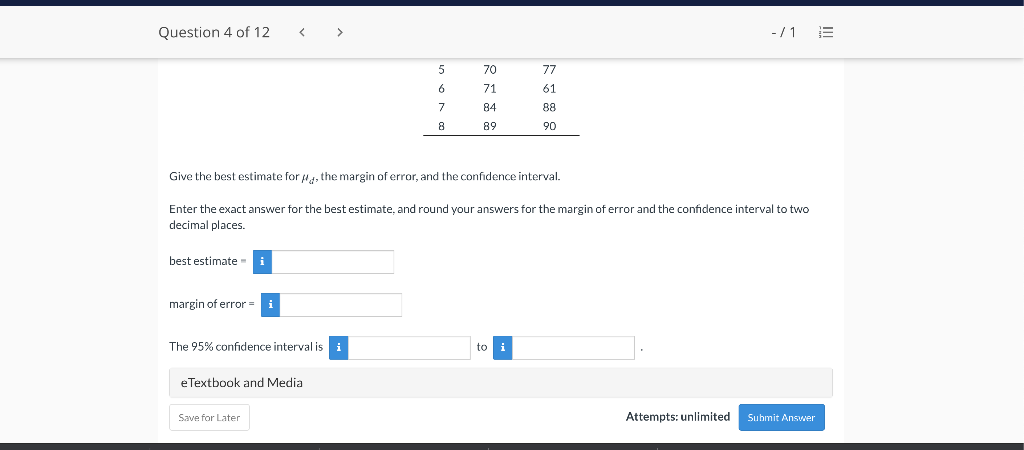Select the 'Enter the exact answer' instruction text
This screenshot has height=450, width=1024.
(489, 217)
